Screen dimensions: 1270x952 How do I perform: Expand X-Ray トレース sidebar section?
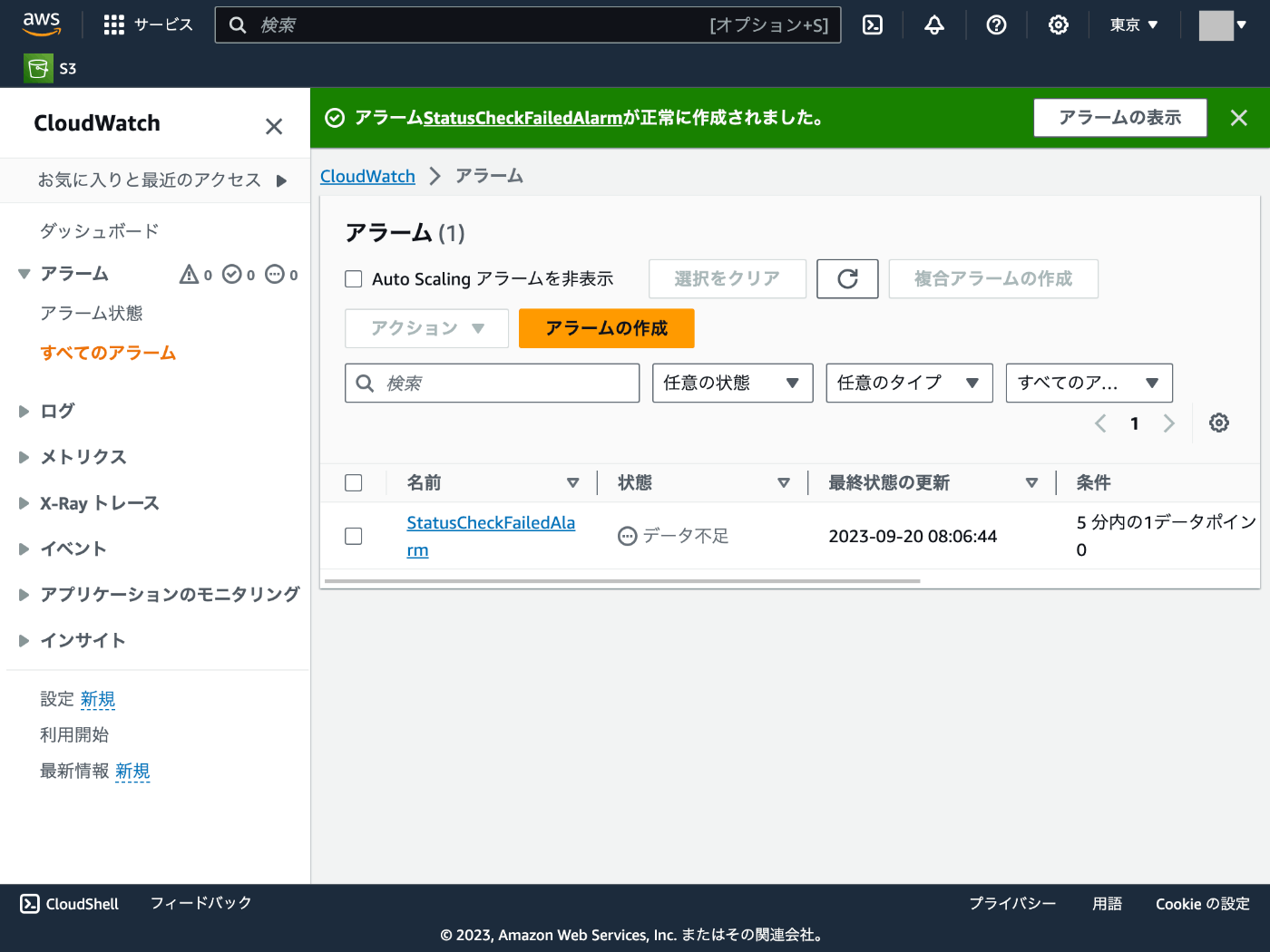[x=24, y=503]
